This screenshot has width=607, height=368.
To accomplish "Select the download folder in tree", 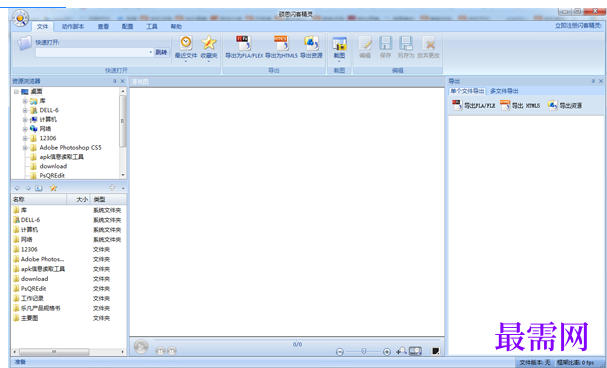I will [x=53, y=166].
